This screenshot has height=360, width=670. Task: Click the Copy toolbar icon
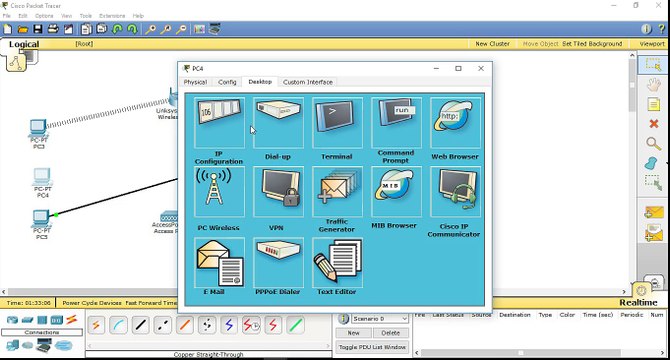(x=86, y=29)
